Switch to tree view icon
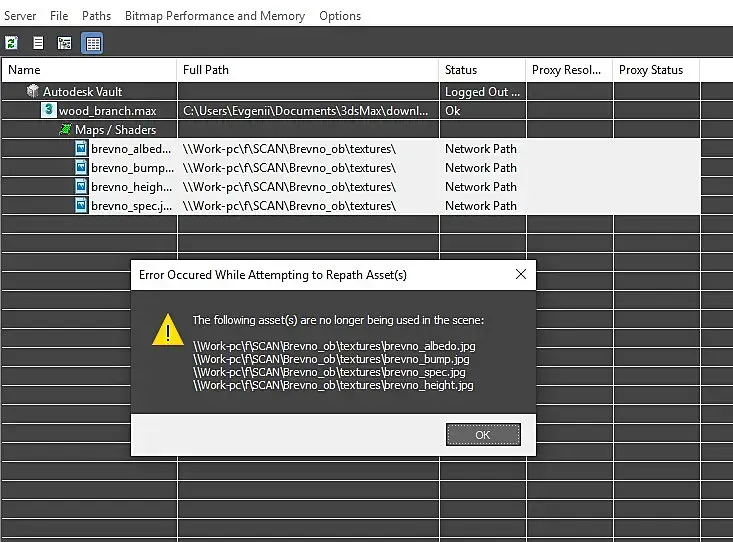Viewport: 733px width, 542px height. [x=64, y=43]
